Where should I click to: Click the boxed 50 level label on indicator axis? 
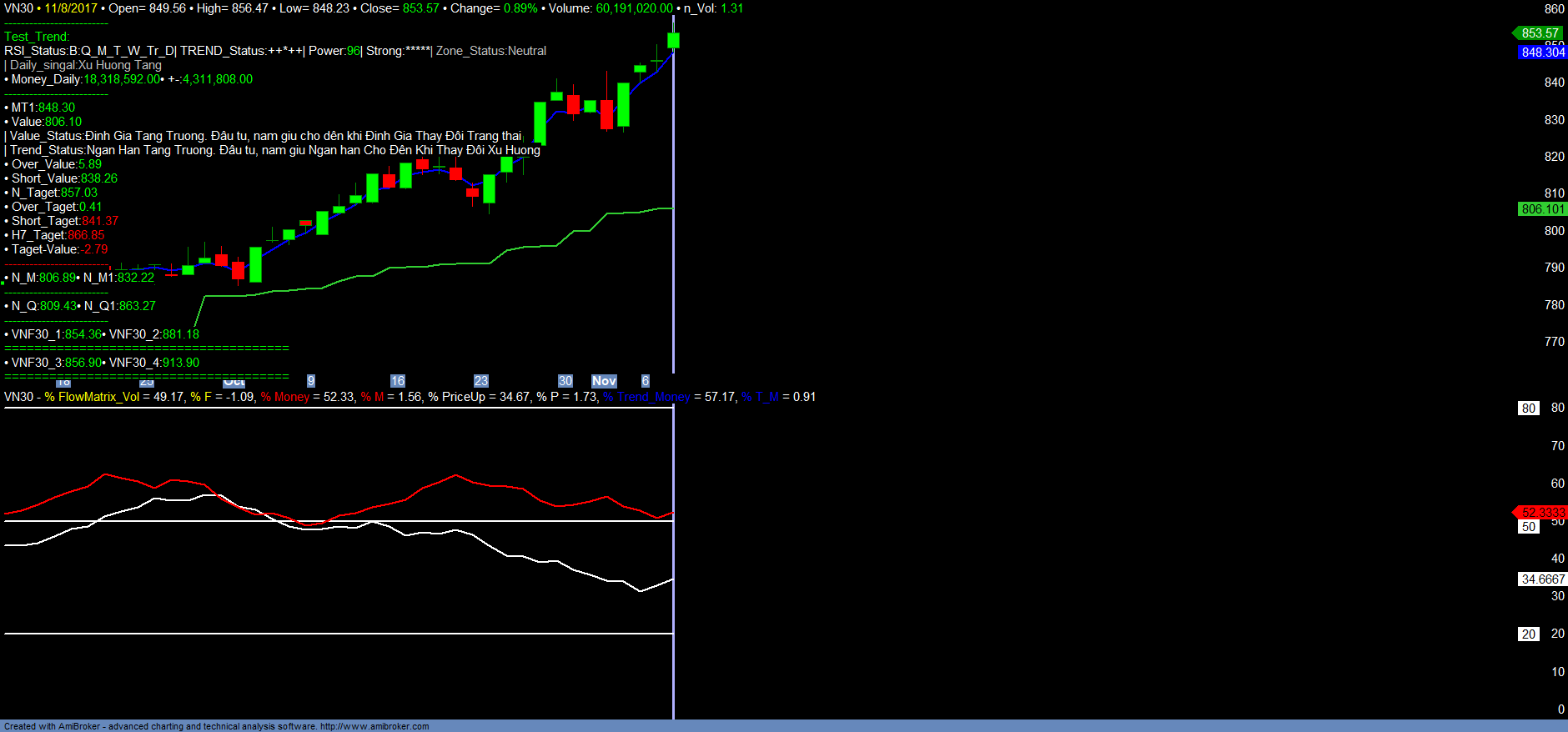point(1528,527)
